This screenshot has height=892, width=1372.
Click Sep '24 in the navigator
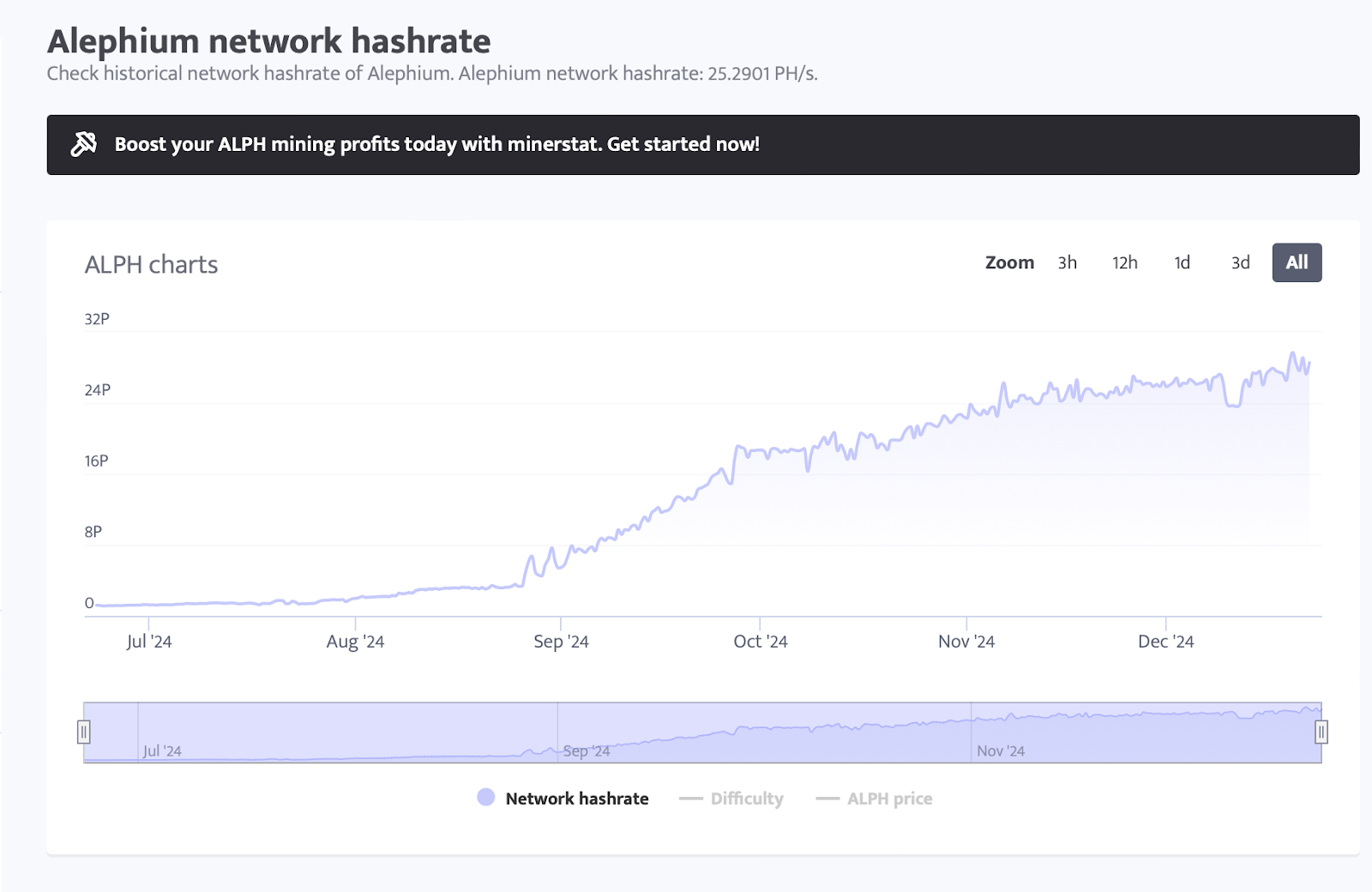tap(587, 750)
